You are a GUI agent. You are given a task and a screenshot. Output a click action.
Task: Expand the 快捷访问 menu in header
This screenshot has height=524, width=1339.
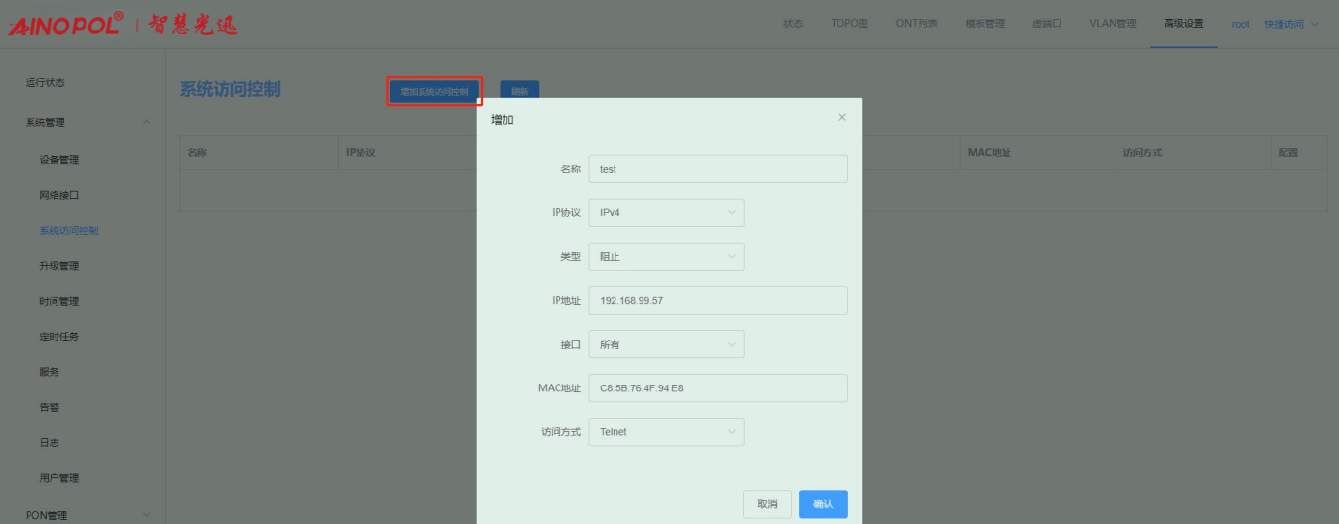(x=1289, y=24)
